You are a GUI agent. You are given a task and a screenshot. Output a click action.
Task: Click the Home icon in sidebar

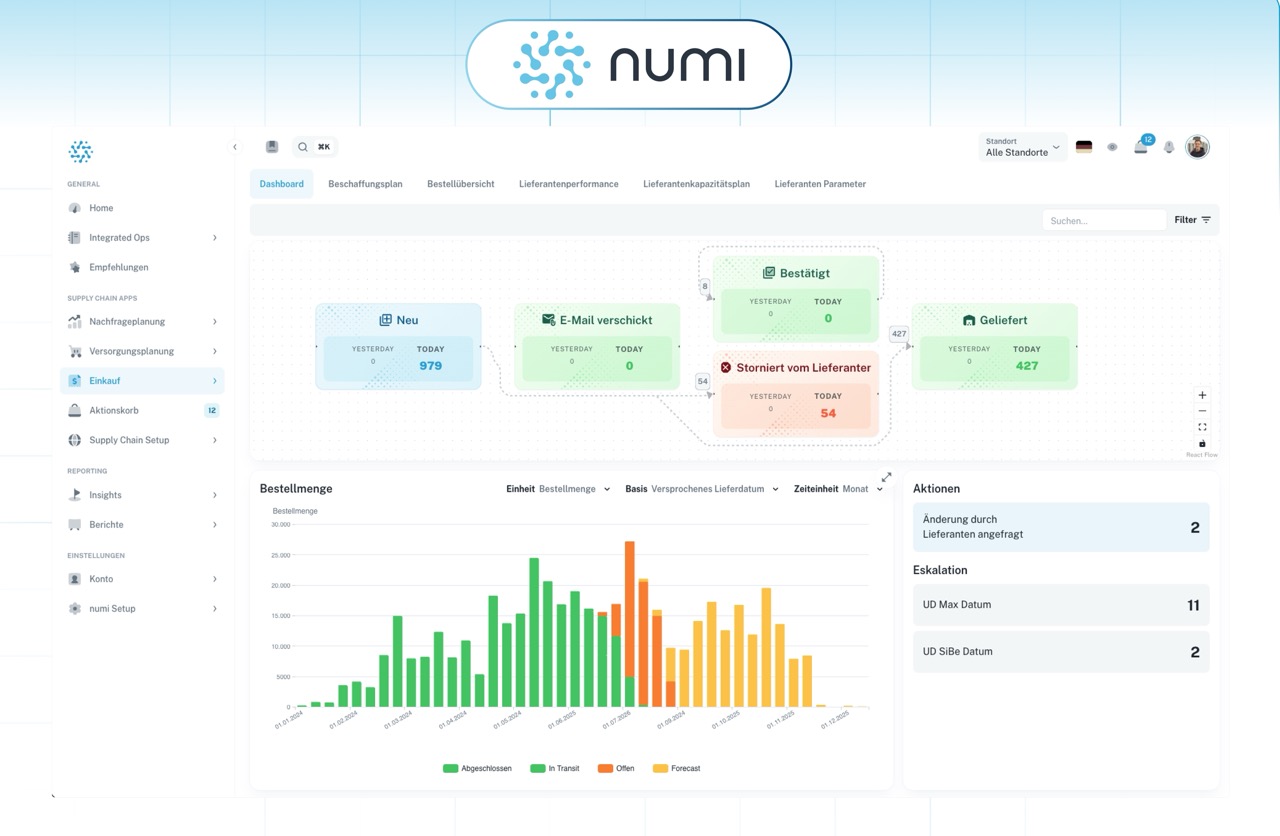74,208
